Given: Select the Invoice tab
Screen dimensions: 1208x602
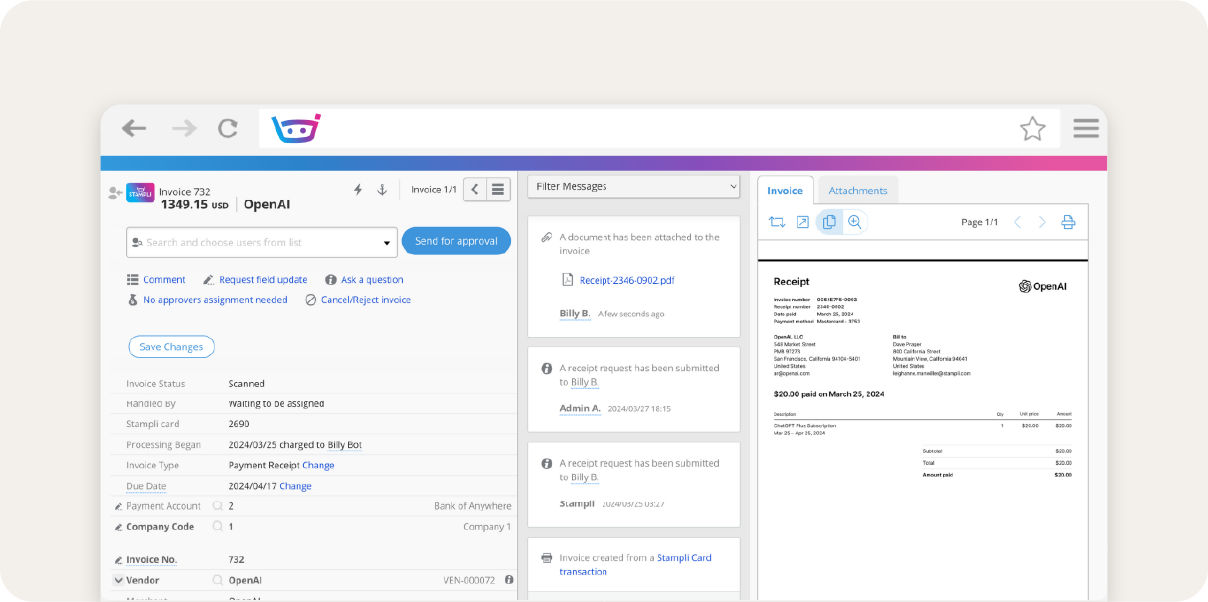Looking at the screenshot, I should click(x=785, y=190).
